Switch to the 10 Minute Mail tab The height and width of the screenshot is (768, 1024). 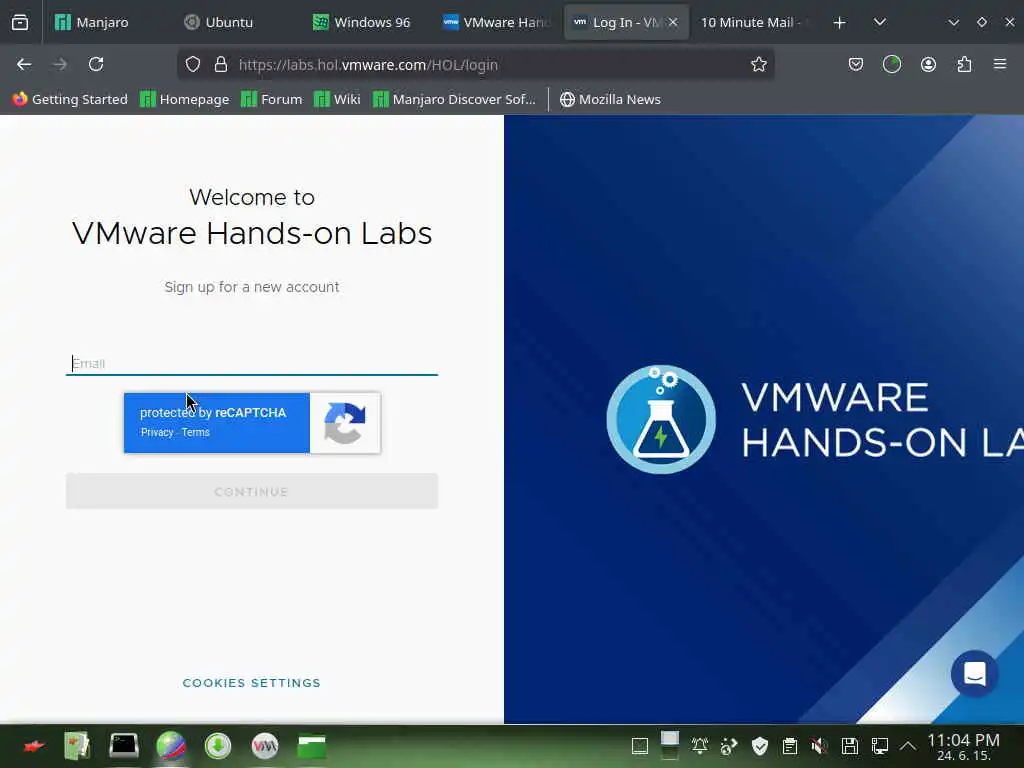coord(751,22)
